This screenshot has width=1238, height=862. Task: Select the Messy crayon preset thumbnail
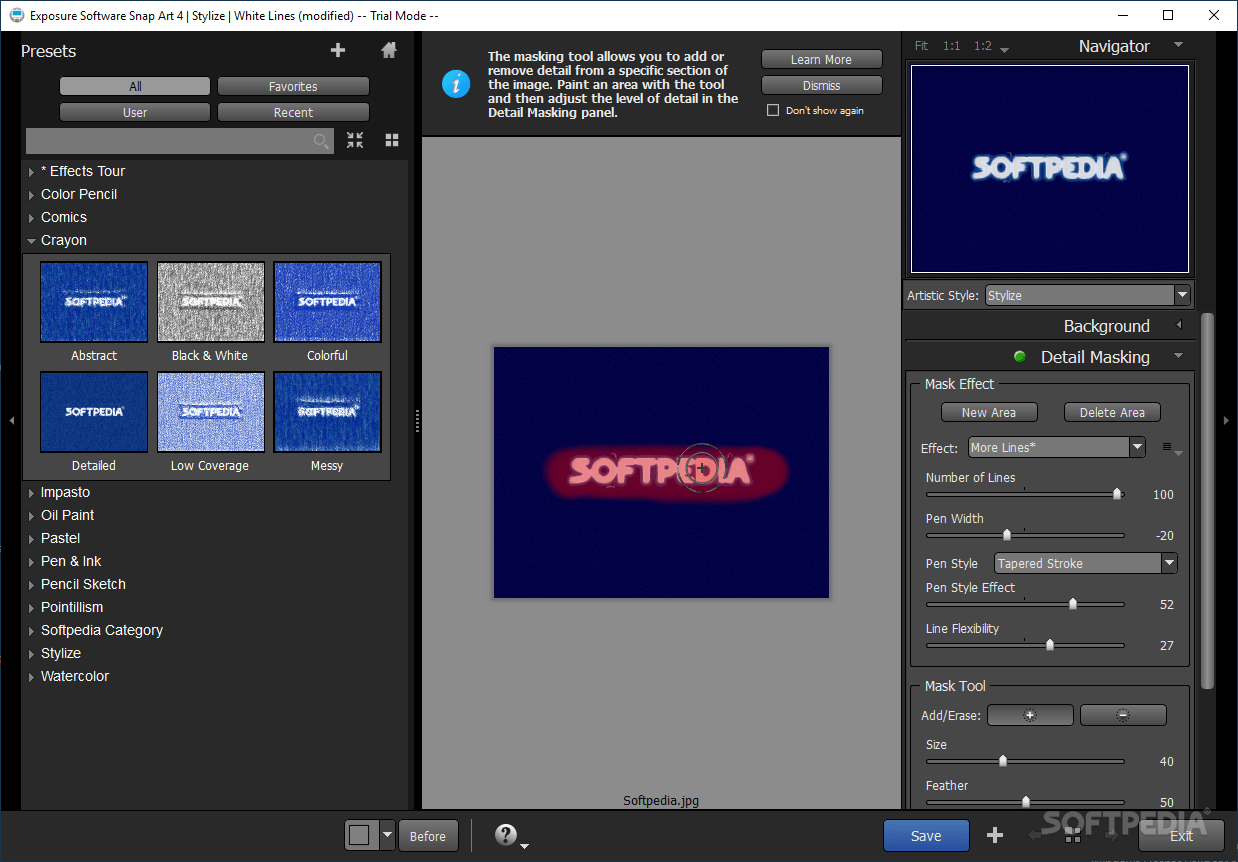(327, 412)
